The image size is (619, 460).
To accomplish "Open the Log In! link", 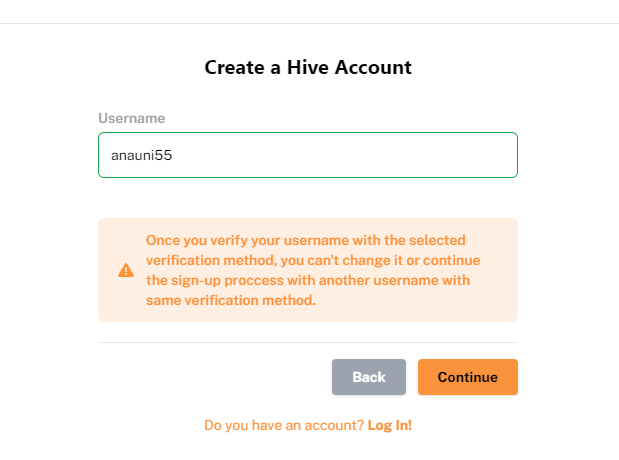I will (x=390, y=425).
